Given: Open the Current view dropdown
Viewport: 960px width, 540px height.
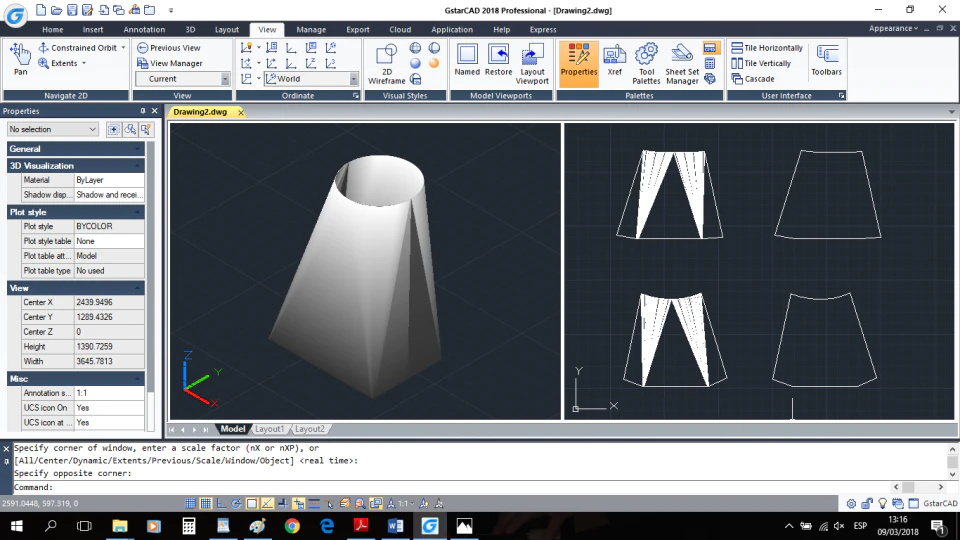Looking at the screenshot, I should pos(182,79).
